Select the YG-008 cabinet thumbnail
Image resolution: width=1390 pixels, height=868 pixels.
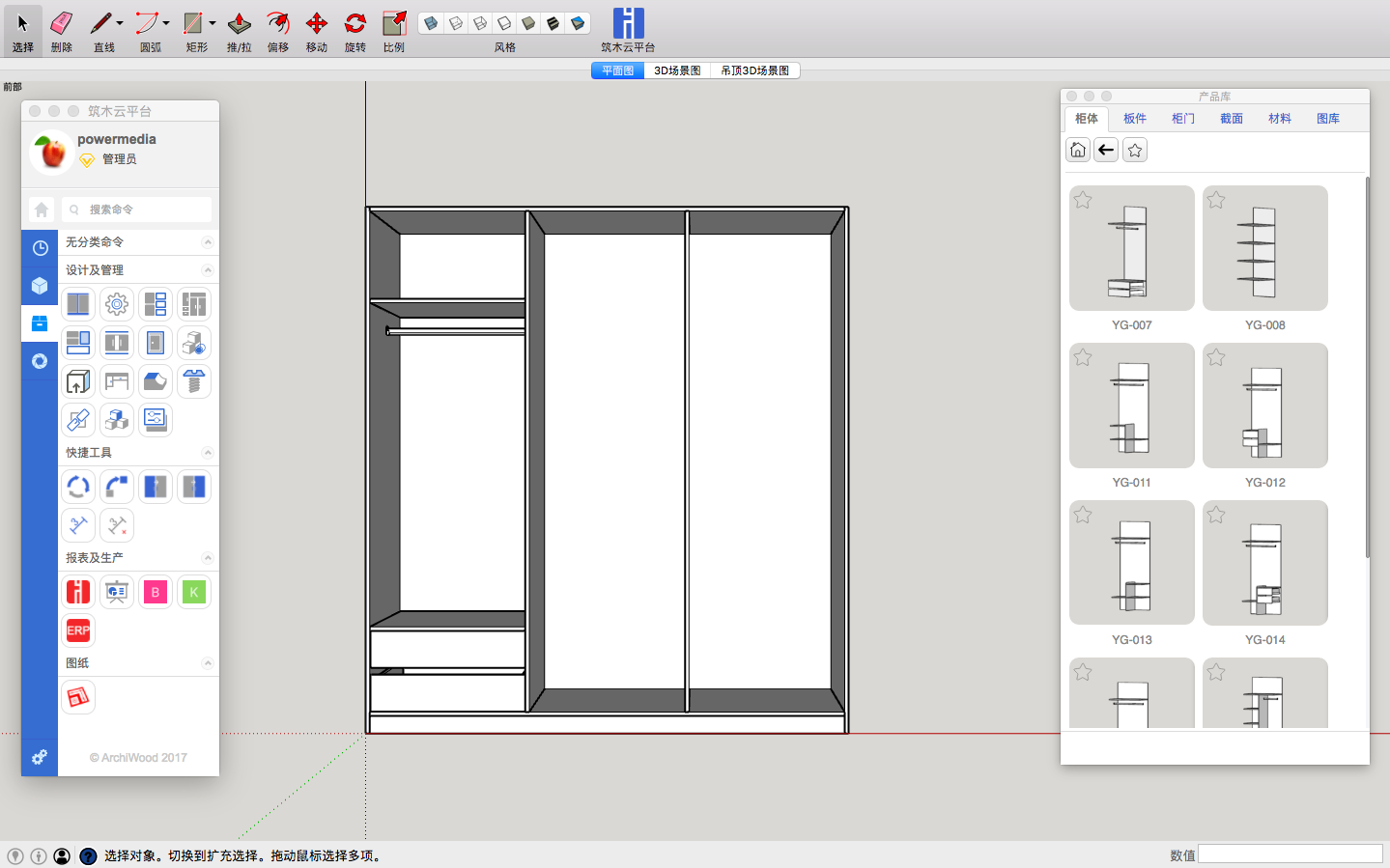click(1264, 248)
